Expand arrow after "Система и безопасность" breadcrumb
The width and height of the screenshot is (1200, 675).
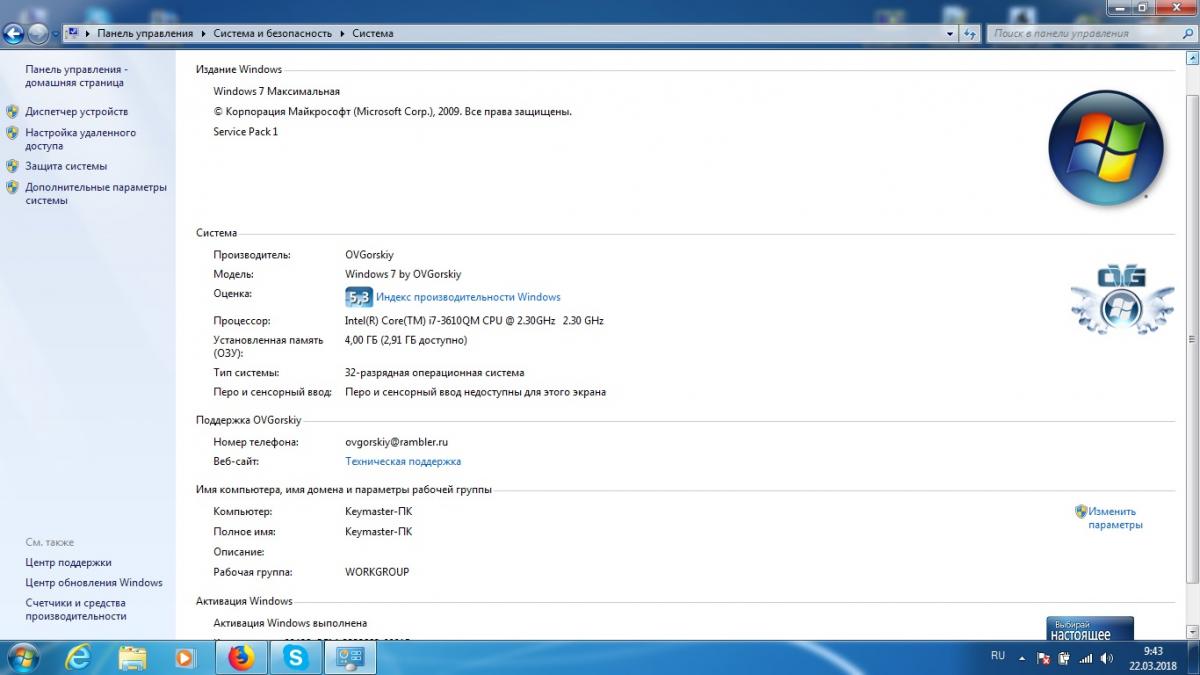coord(342,33)
